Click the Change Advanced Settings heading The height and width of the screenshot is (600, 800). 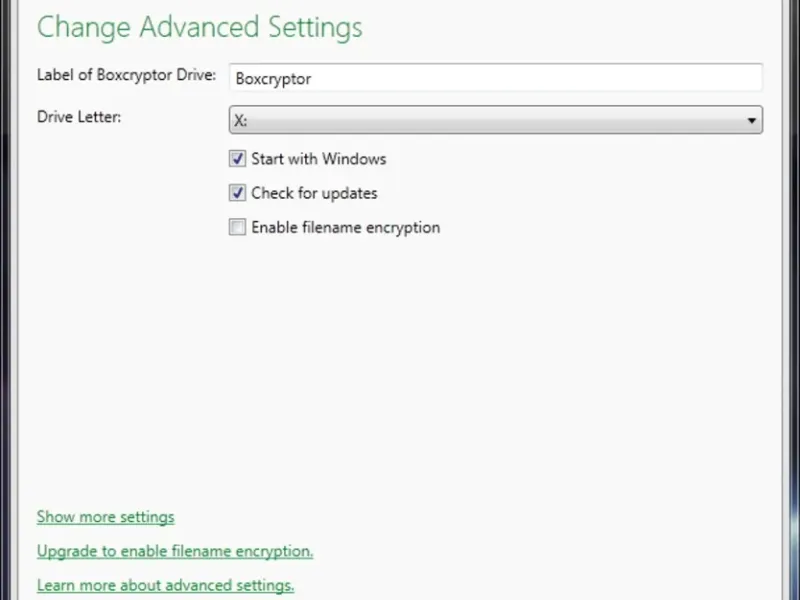pos(199,27)
